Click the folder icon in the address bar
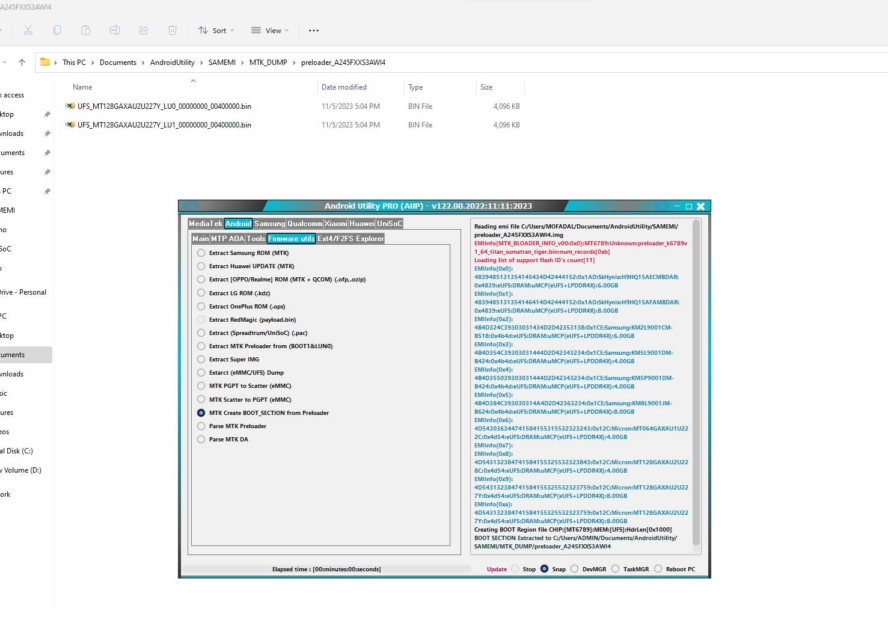 pyautogui.click(x=45, y=62)
